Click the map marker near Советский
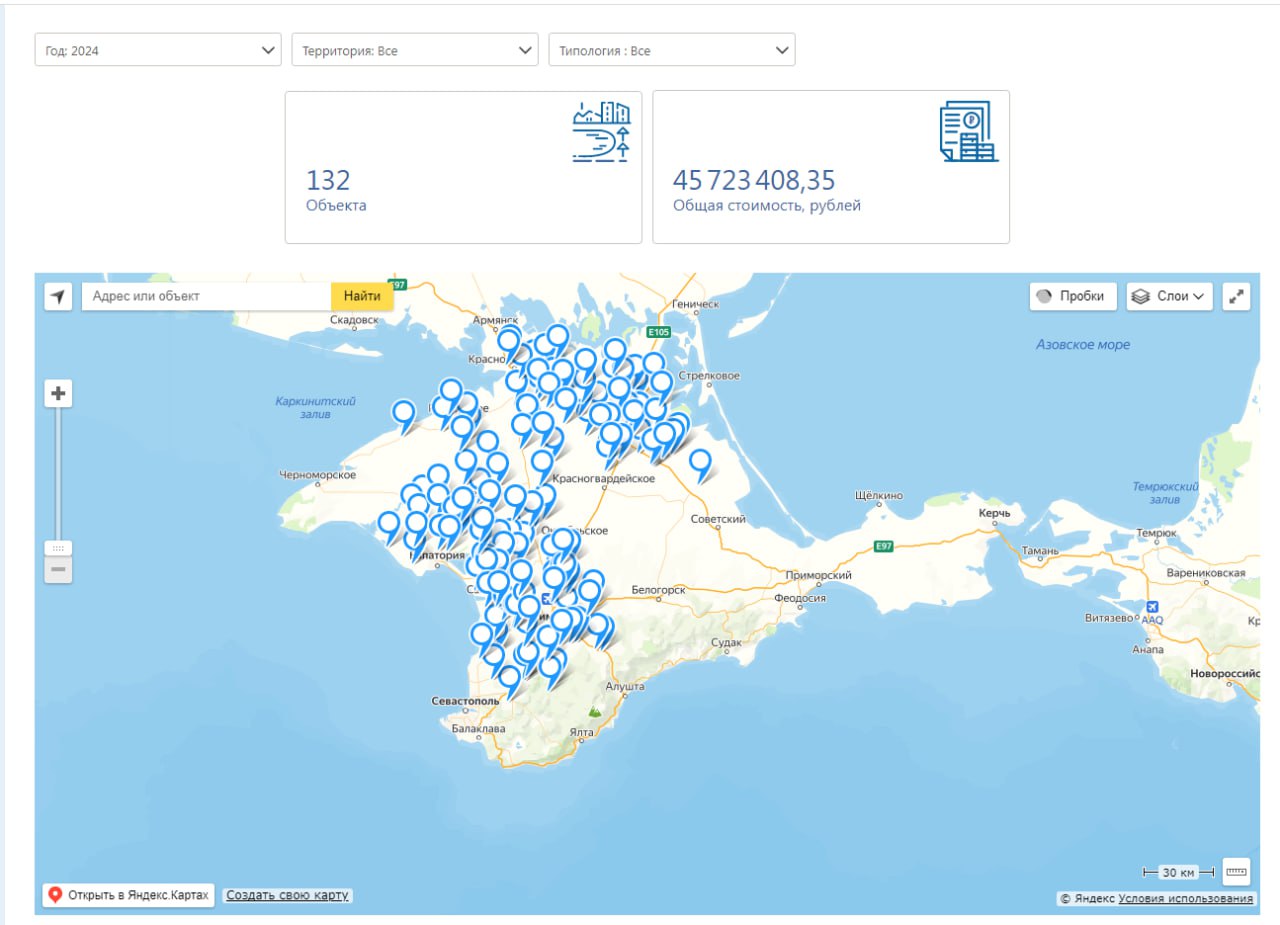The width and height of the screenshot is (1280, 925). pyautogui.click(x=700, y=462)
